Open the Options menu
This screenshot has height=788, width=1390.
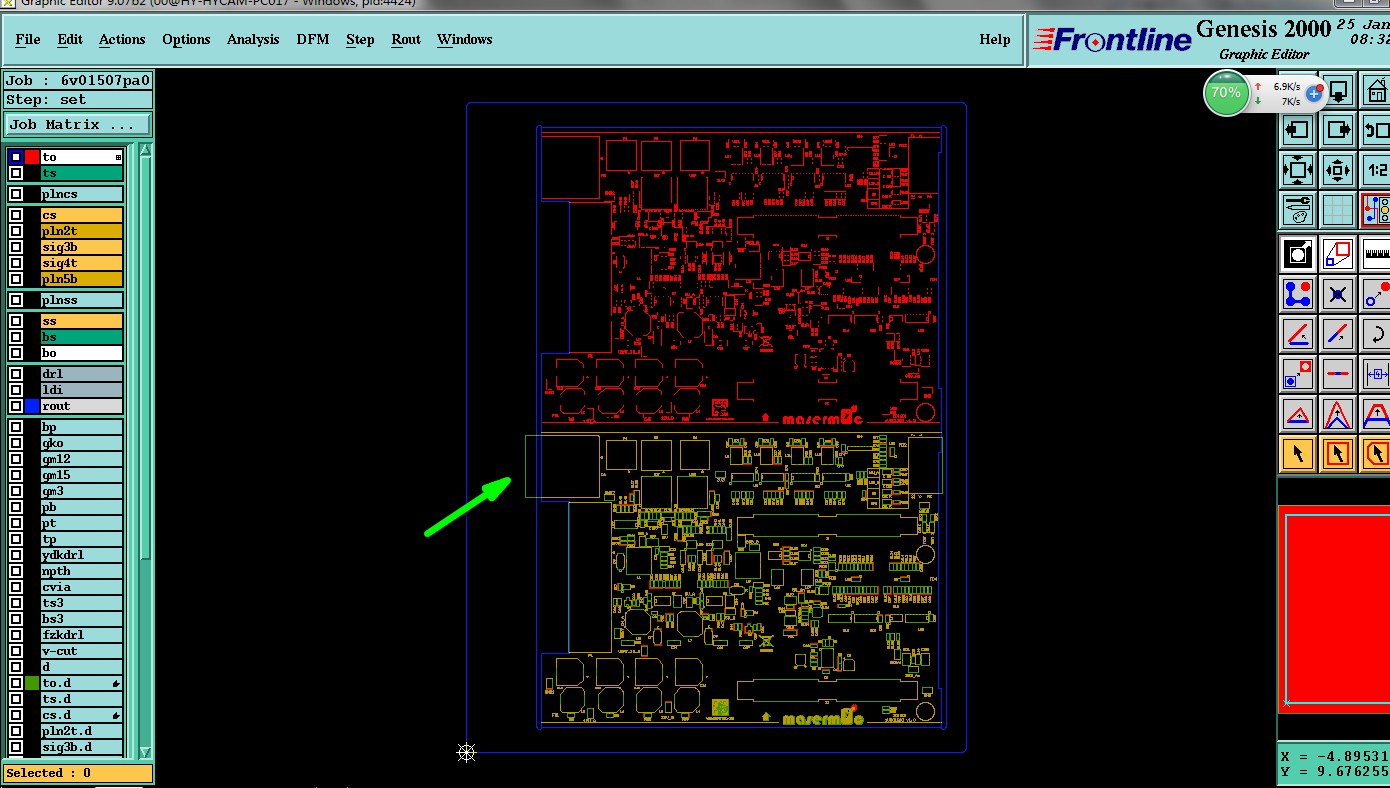pyautogui.click(x=186, y=39)
